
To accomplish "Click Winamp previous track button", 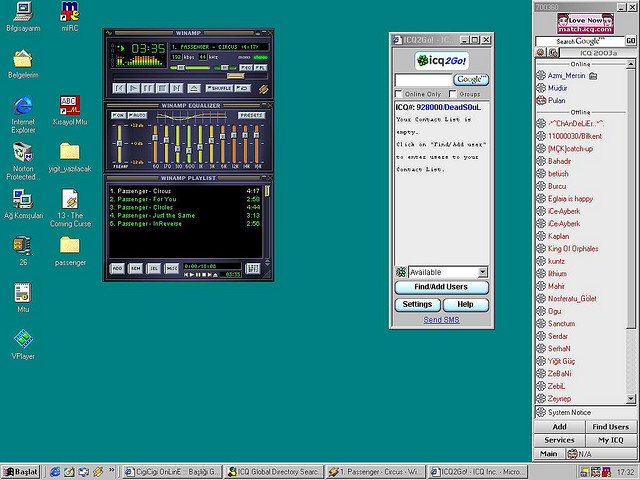I will [x=119, y=88].
